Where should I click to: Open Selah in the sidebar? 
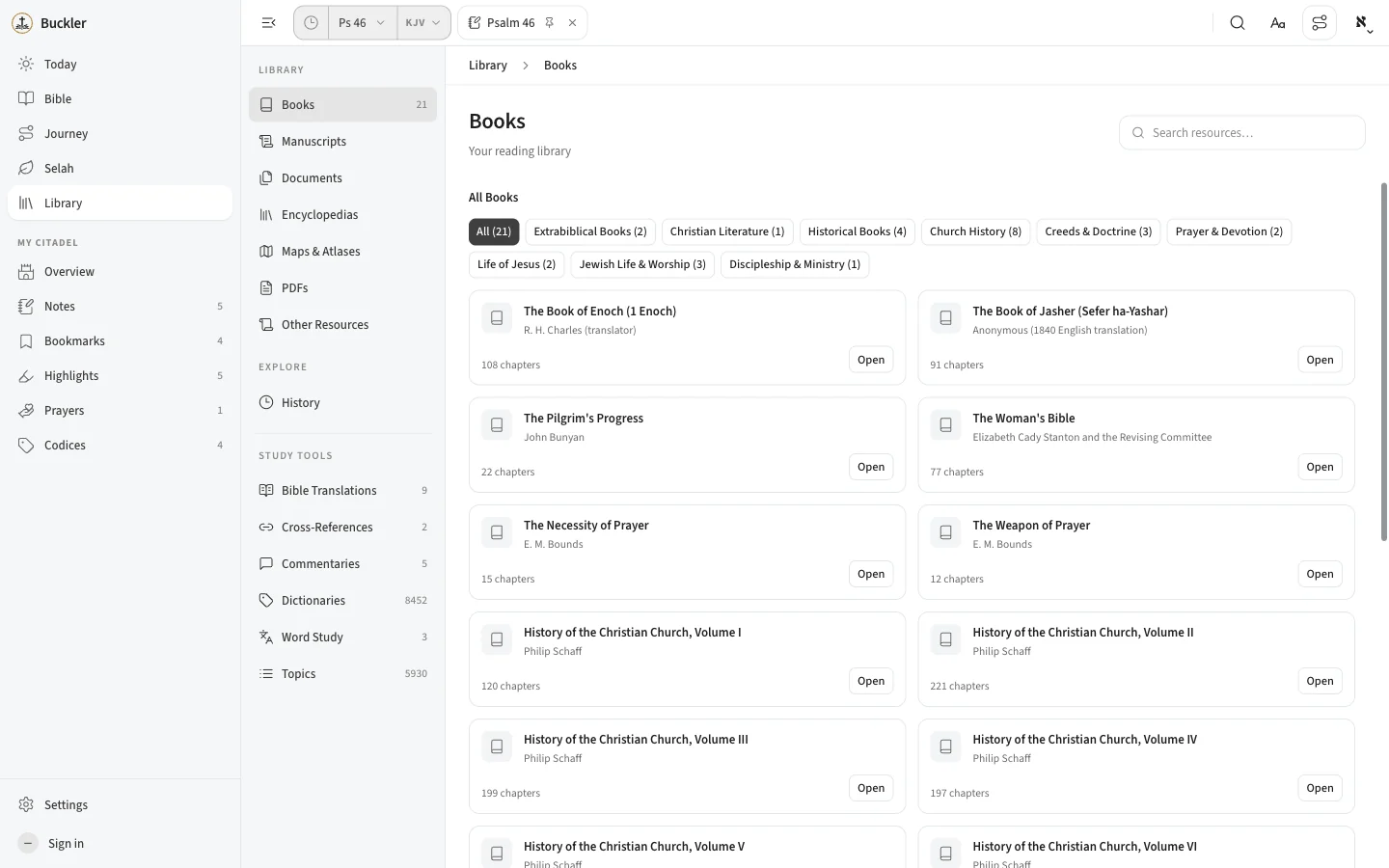pos(120,169)
